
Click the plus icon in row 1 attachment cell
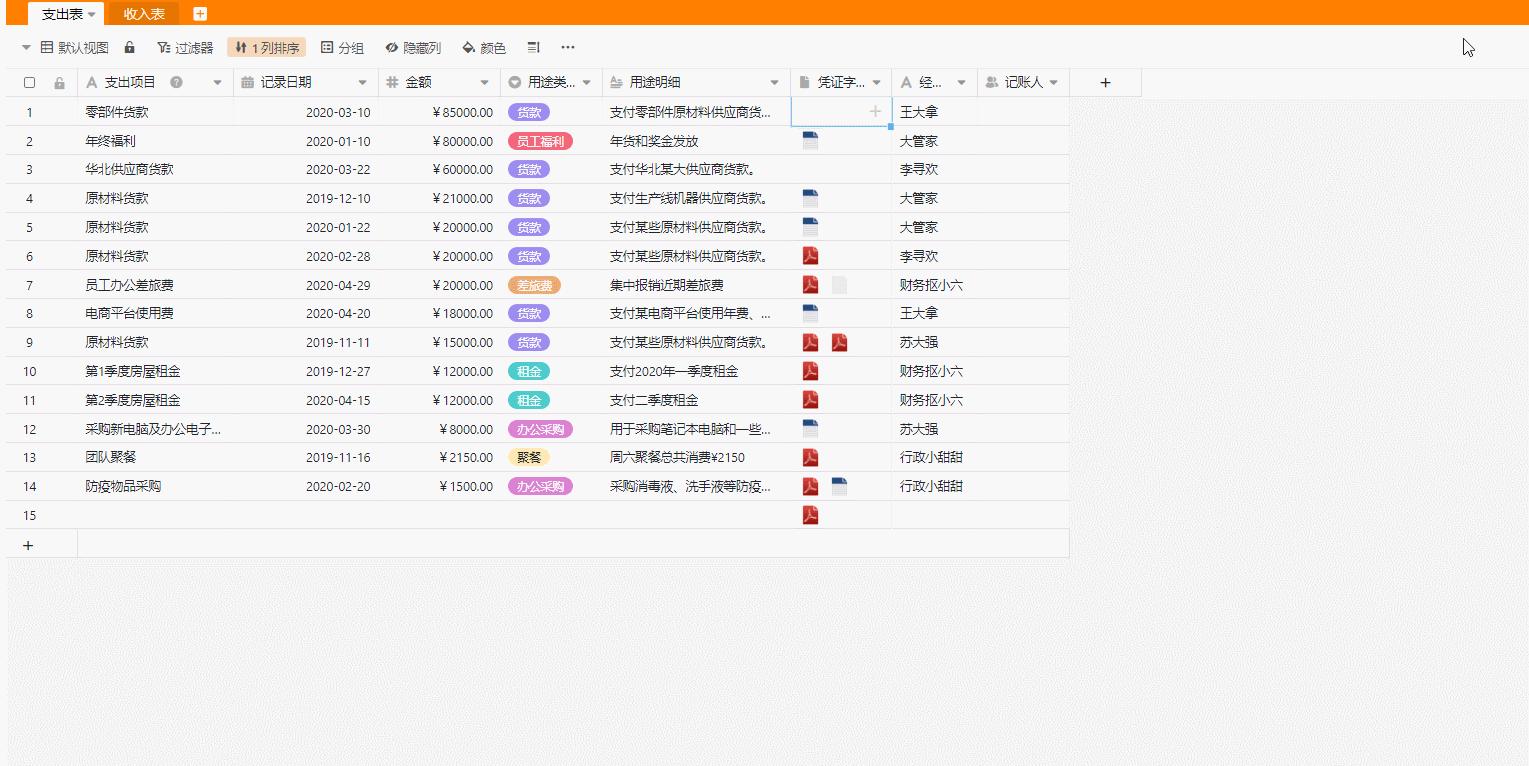click(875, 112)
